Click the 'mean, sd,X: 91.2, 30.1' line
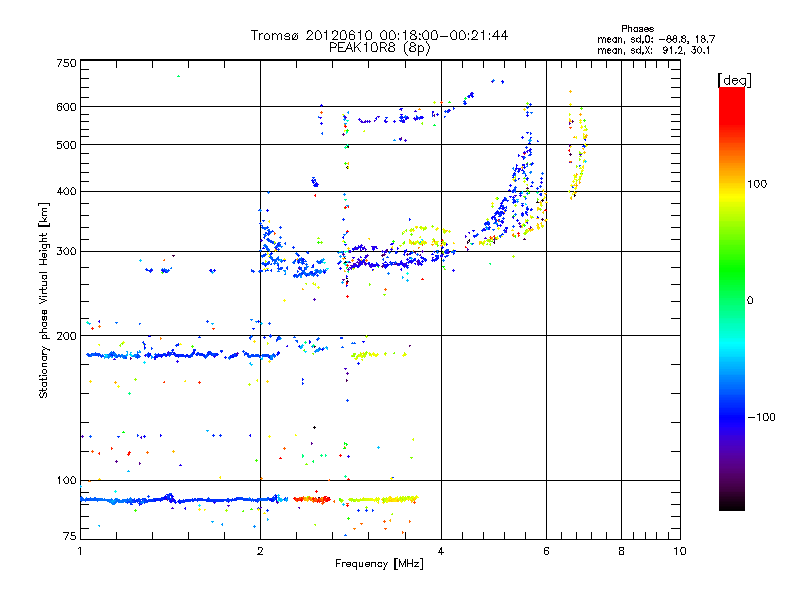 point(653,50)
